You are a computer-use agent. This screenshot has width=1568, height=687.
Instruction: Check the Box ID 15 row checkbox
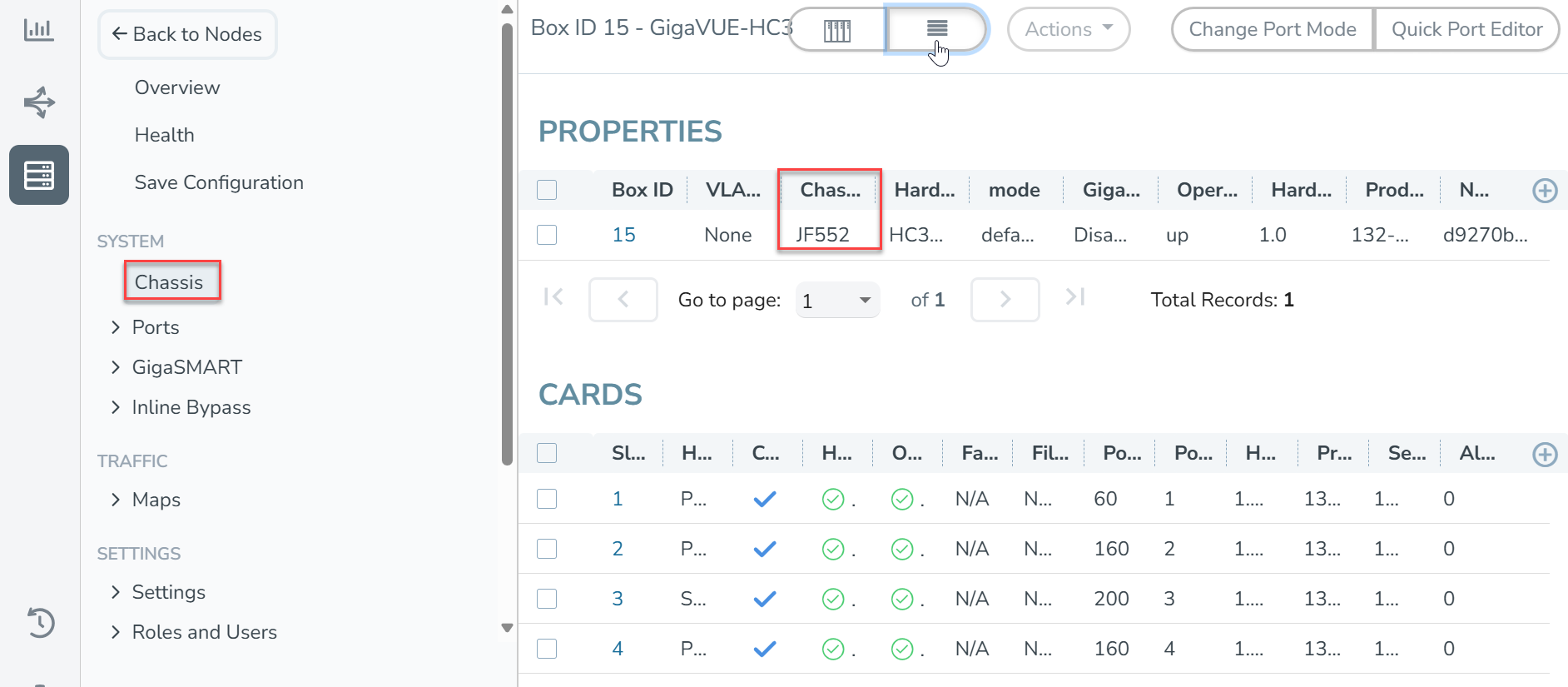(547, 235)
